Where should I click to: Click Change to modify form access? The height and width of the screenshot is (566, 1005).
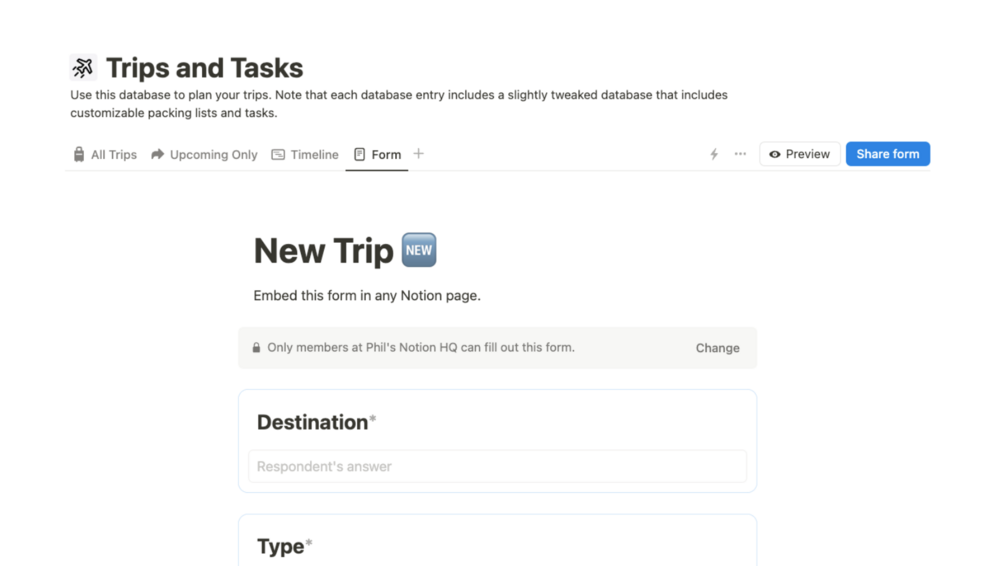[717, 348]
